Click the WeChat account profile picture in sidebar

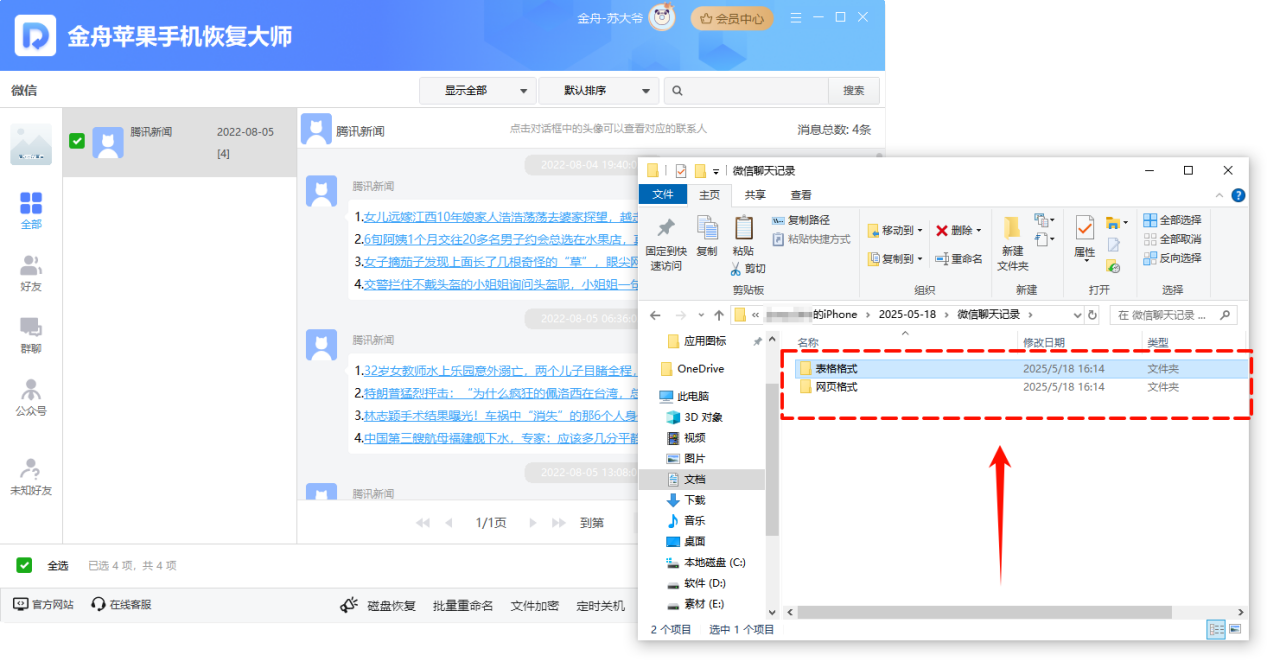click(x=31, y=144)
